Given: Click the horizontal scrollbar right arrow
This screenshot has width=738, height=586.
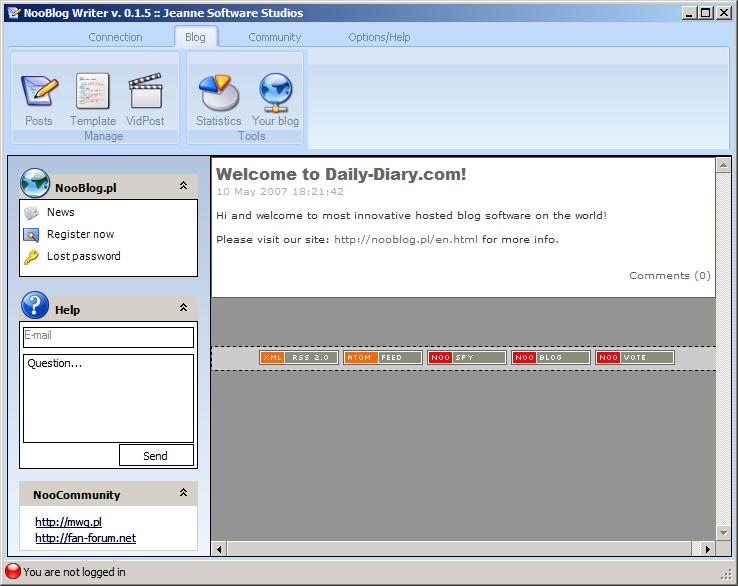Looking at the screenshot, I should (x=707, y=549).
